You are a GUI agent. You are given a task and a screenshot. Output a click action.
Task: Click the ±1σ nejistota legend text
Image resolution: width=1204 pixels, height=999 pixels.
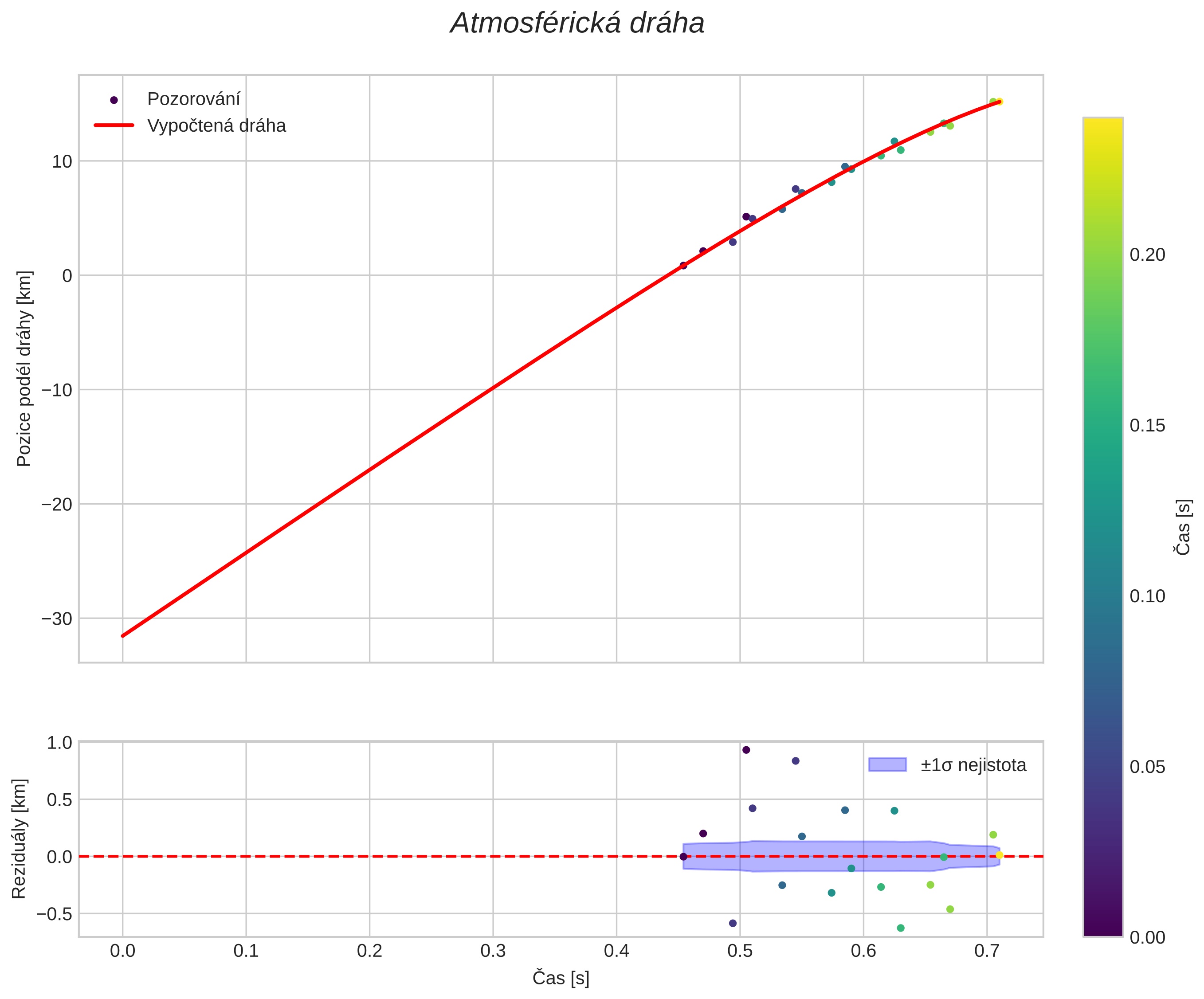(973, 765)
